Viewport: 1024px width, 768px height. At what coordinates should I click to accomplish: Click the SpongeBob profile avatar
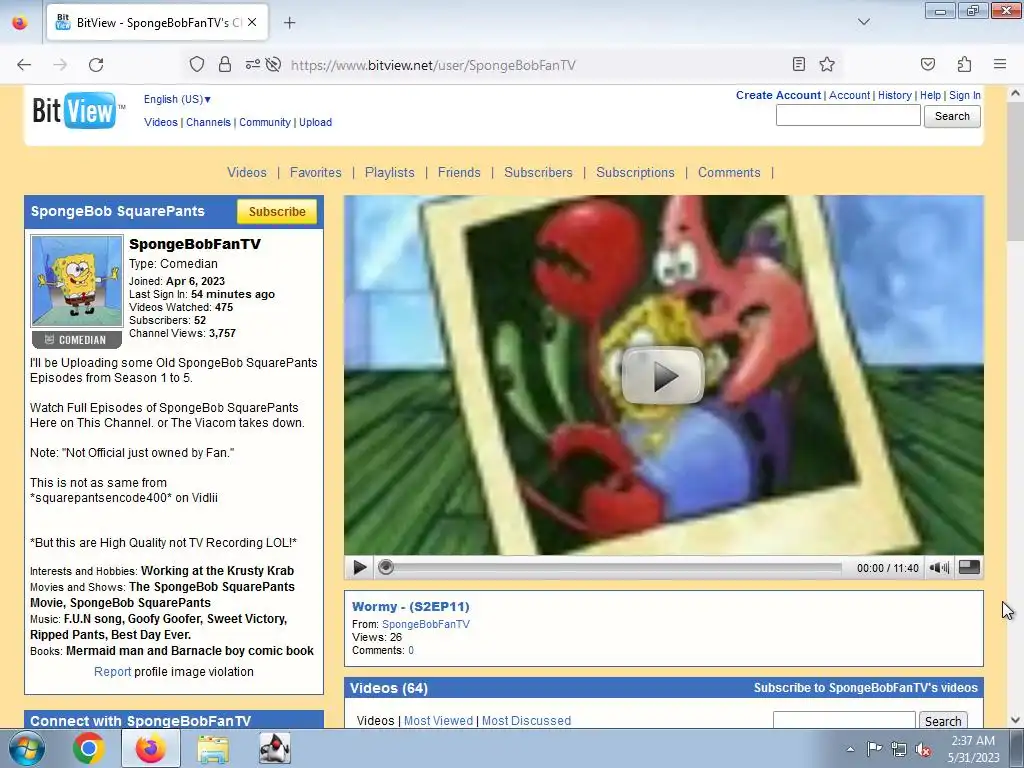[x=76, y=281]
